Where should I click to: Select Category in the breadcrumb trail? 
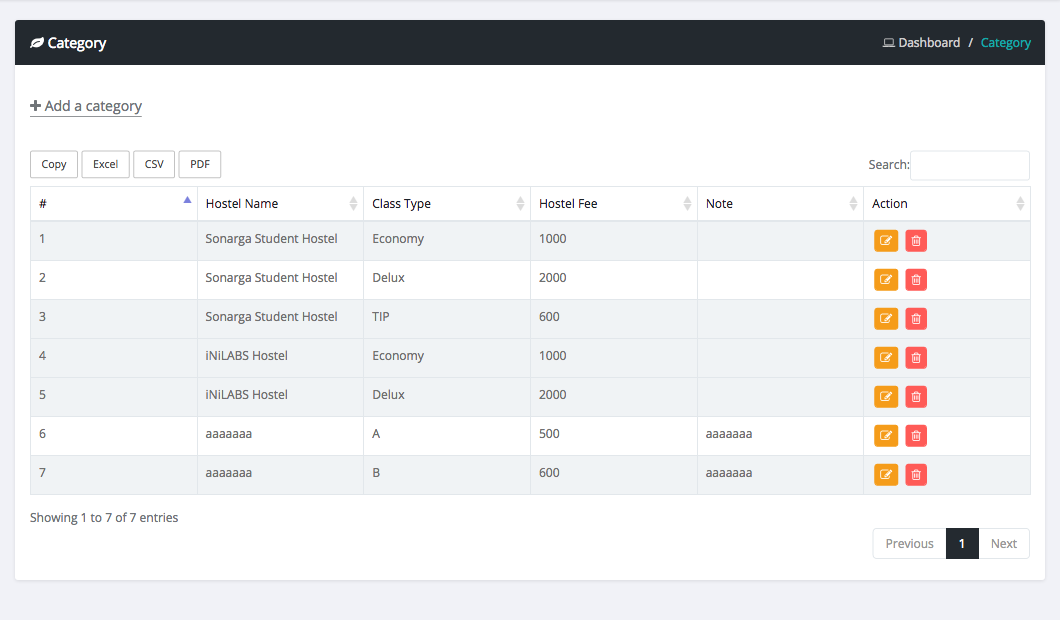pyautogui.click(x=1005, y=42)
